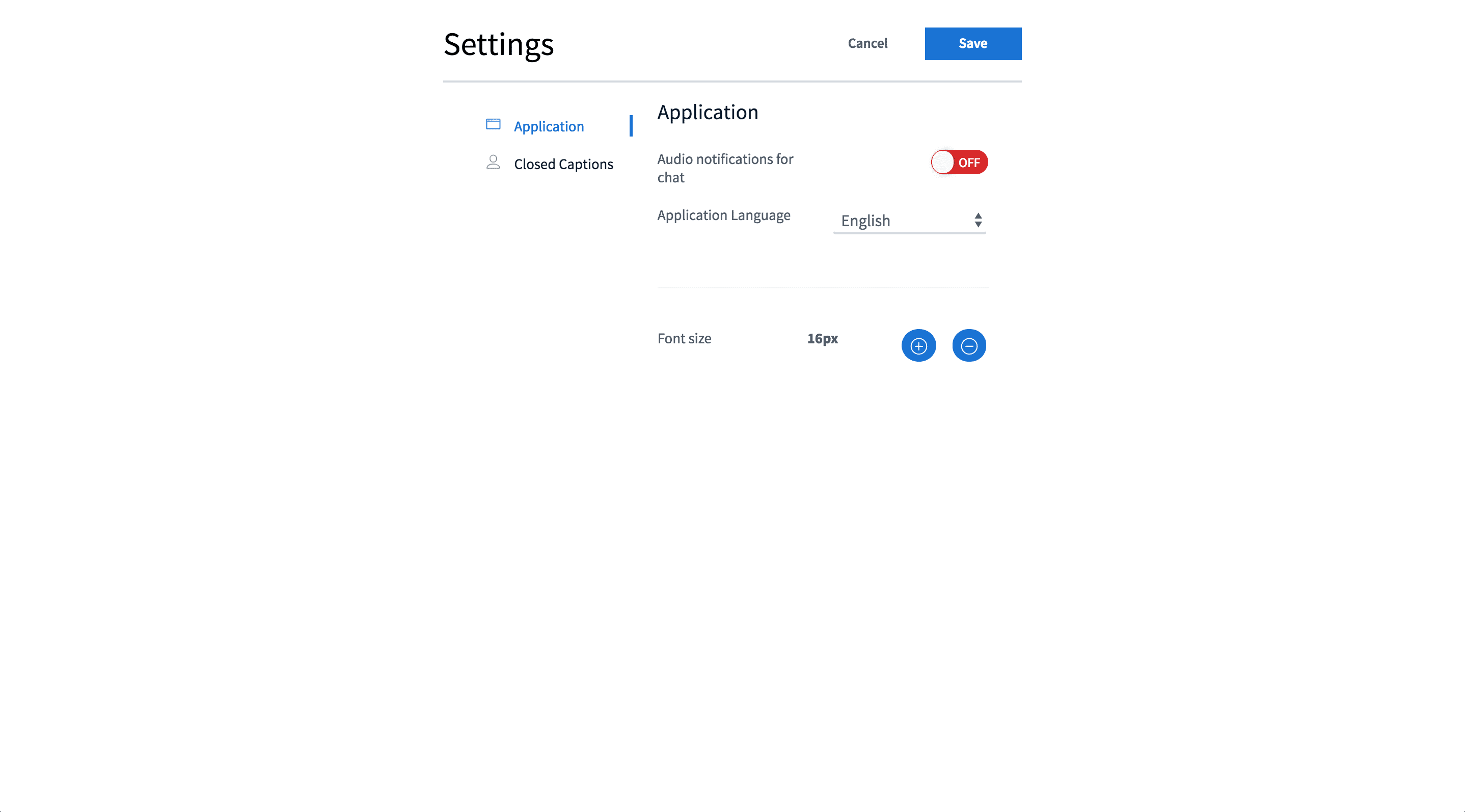Click the Application window icon in sidebar
This screenshot has width=1465, height=812.
click(x=493, y=124)
